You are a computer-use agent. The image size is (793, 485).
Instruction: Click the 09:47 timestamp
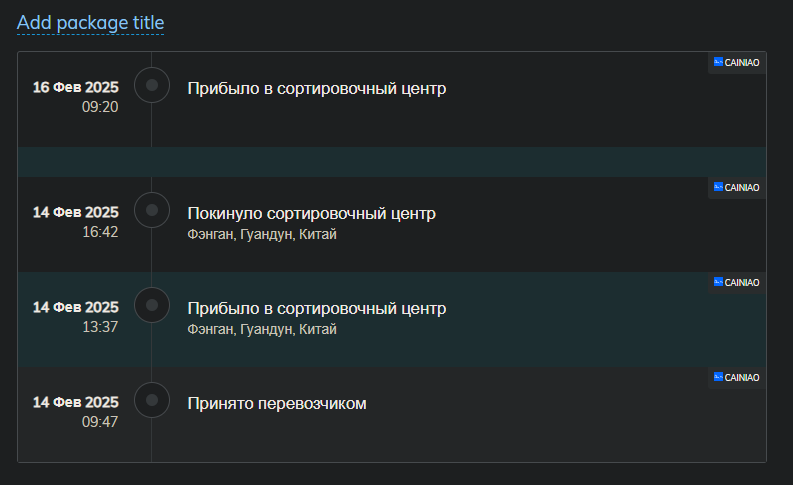100,422
